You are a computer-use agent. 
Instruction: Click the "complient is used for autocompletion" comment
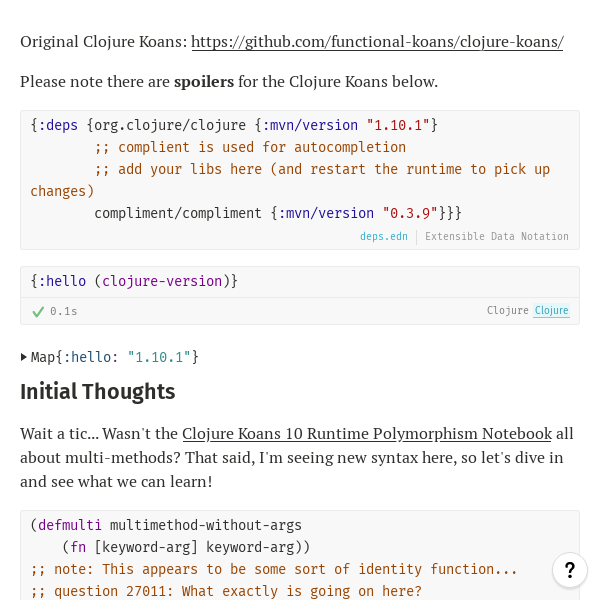point(250,147)
